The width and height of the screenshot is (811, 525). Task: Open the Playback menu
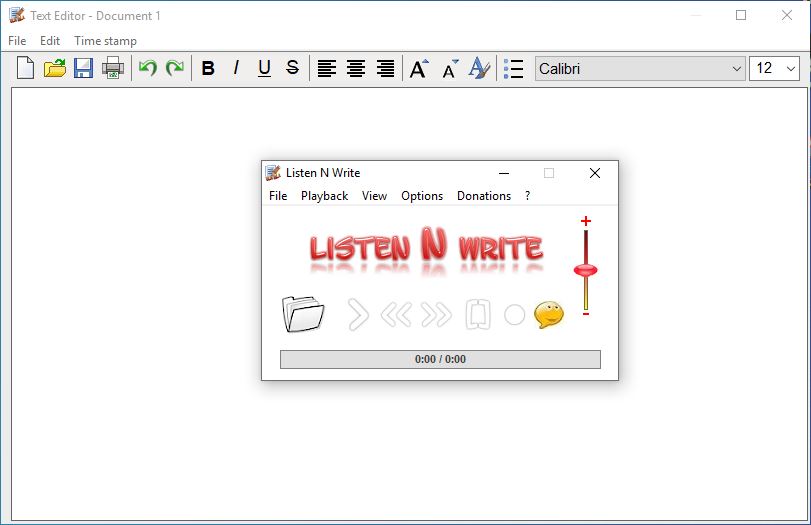point(324,196)
